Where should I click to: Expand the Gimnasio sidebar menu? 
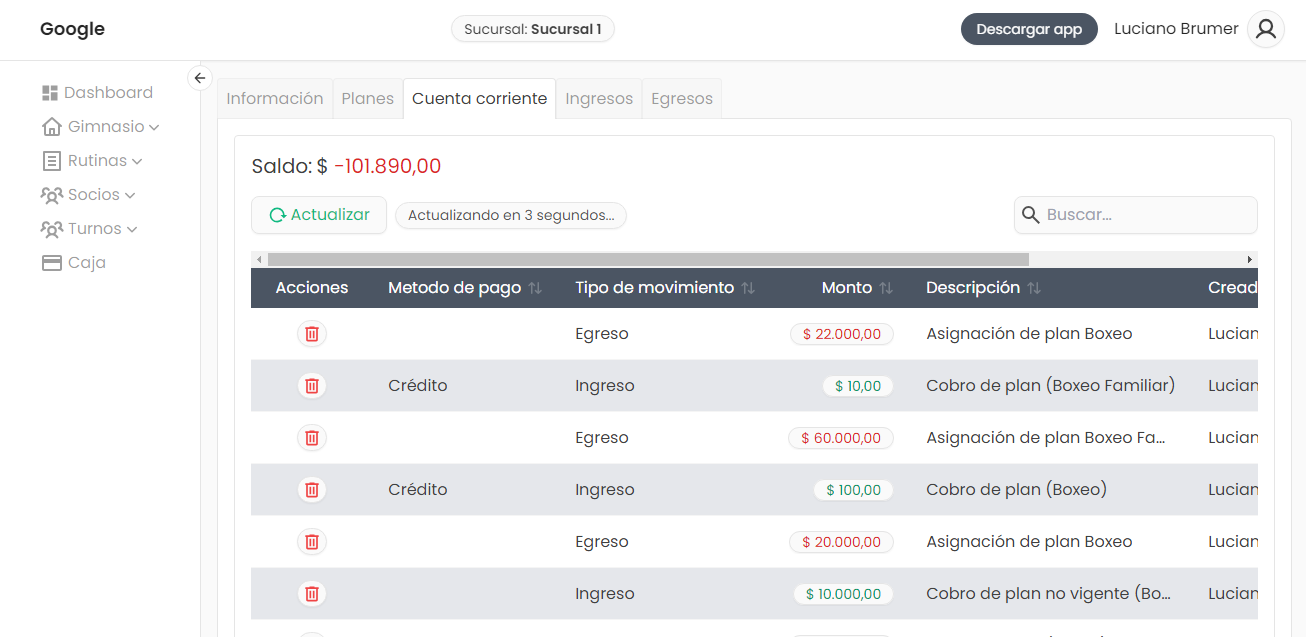[100, 127]
